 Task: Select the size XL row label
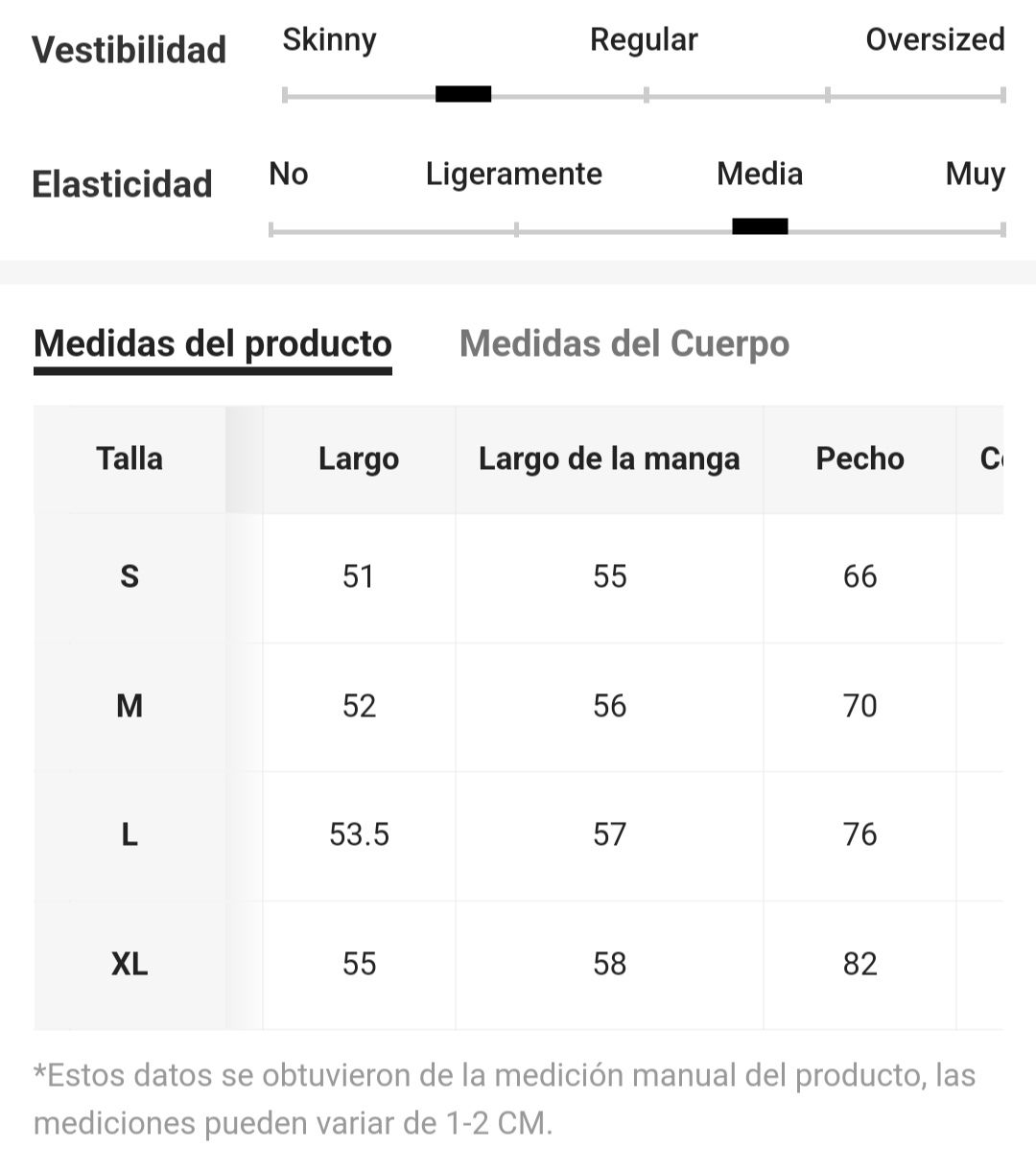[x=129, y=964]
